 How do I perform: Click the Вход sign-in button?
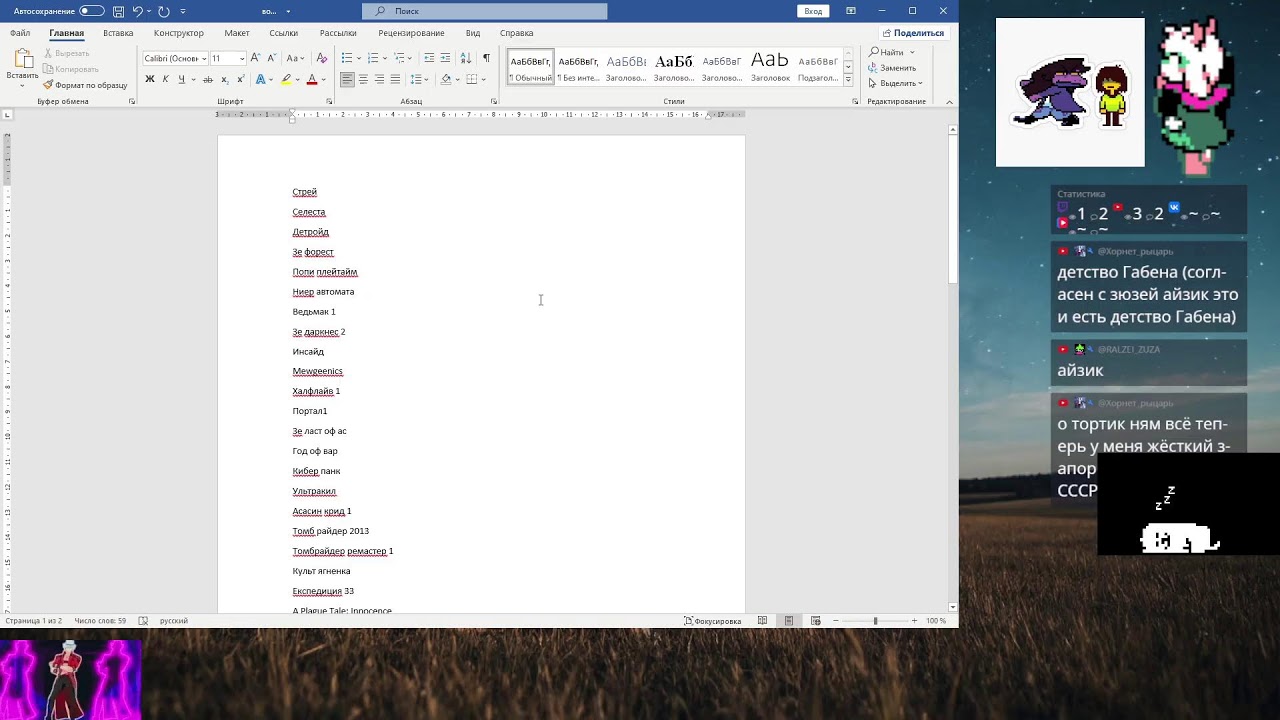click(813, 11)
